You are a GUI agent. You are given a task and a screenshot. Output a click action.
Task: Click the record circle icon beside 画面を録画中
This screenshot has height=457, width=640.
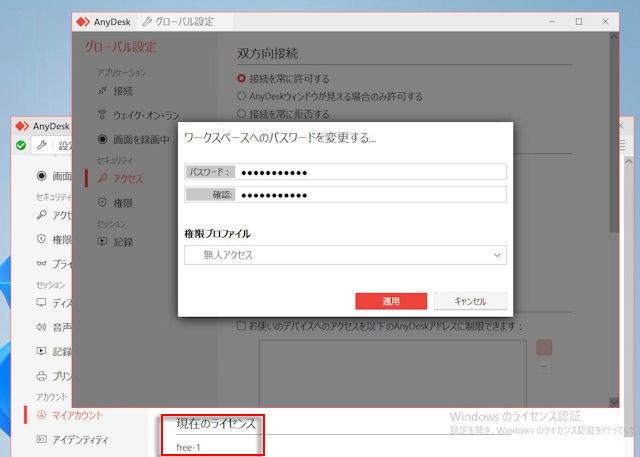pos(102,139)
